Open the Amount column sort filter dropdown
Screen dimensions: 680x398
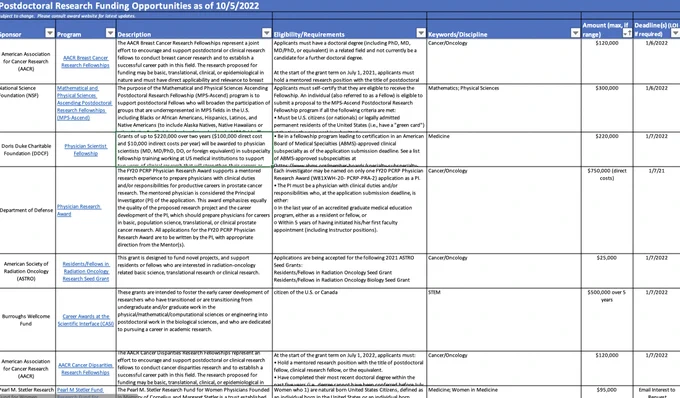coord(627,33)
